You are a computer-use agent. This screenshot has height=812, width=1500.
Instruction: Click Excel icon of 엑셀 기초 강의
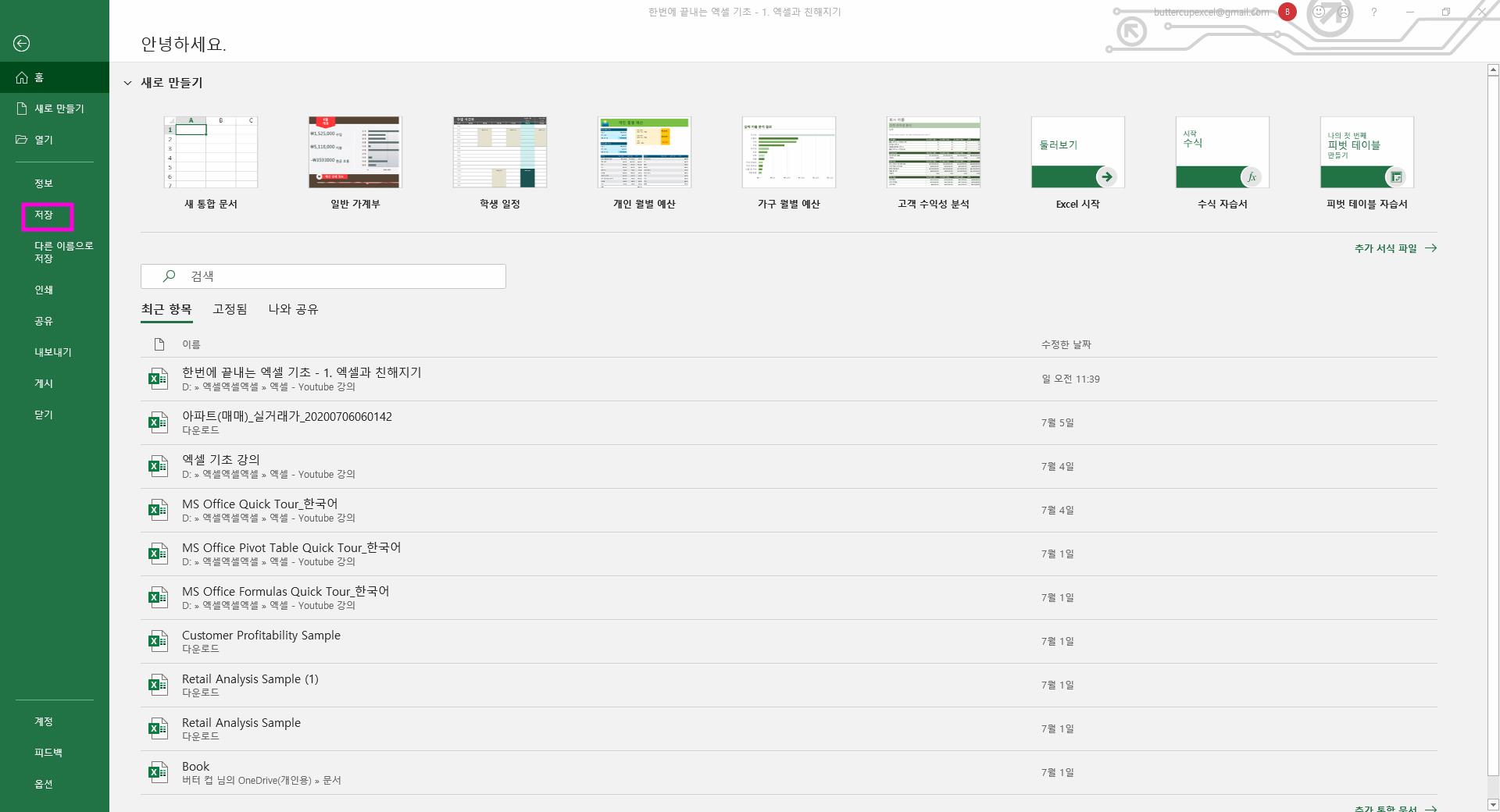(x=159, y=466)
